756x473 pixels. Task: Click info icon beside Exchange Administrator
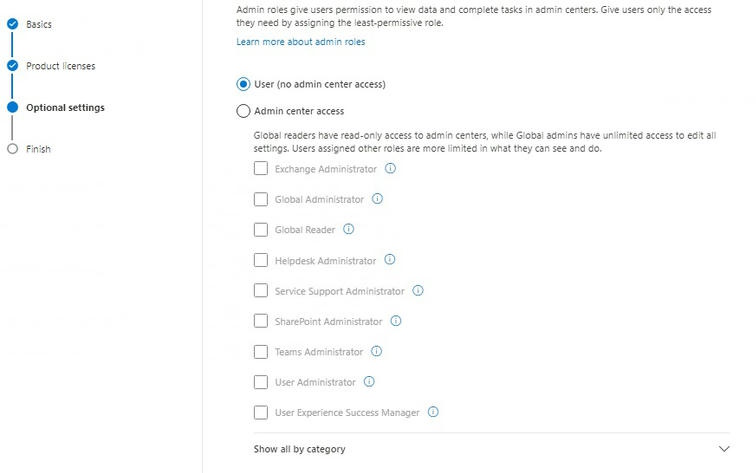(390, 169)
